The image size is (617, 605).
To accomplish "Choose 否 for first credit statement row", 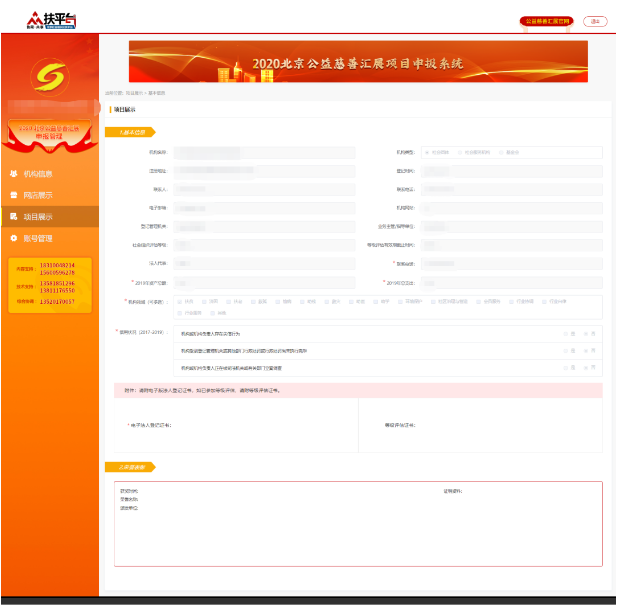I will pos(586,334).
